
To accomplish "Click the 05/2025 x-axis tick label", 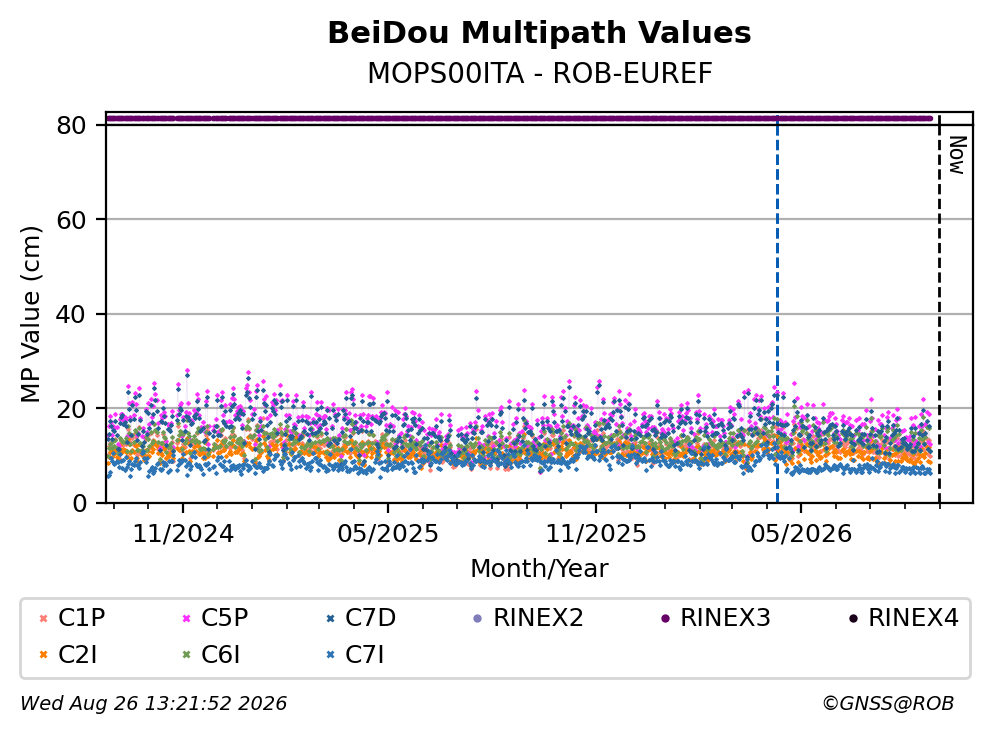I will [388, 534].
